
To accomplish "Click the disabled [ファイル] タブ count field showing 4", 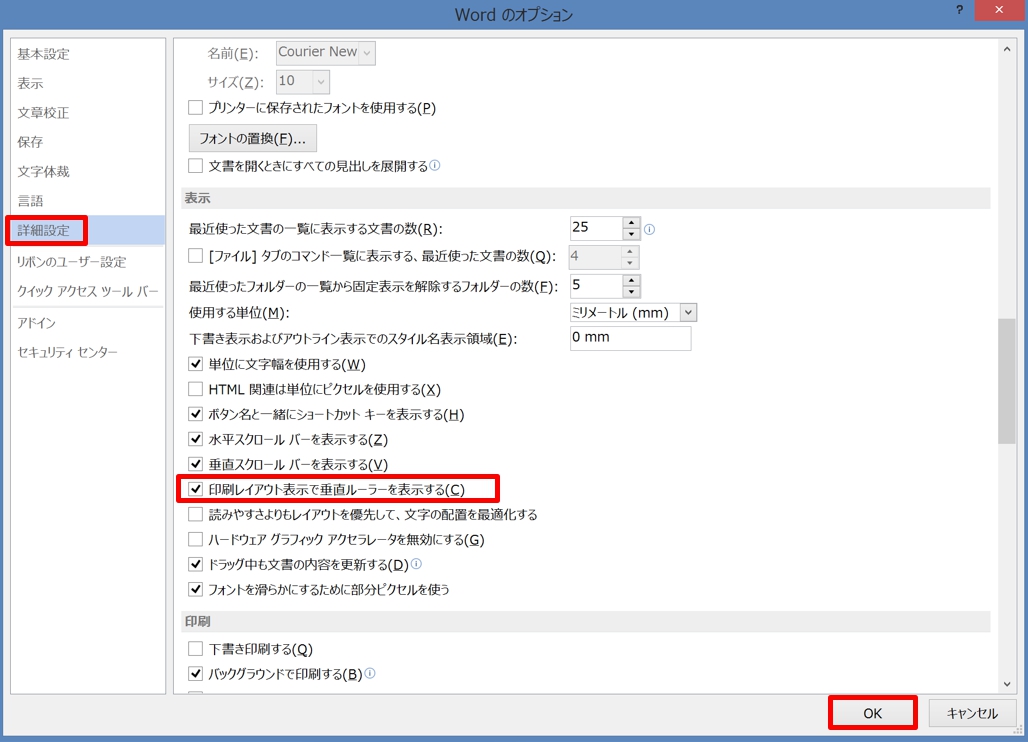I will tap(595, 256).
